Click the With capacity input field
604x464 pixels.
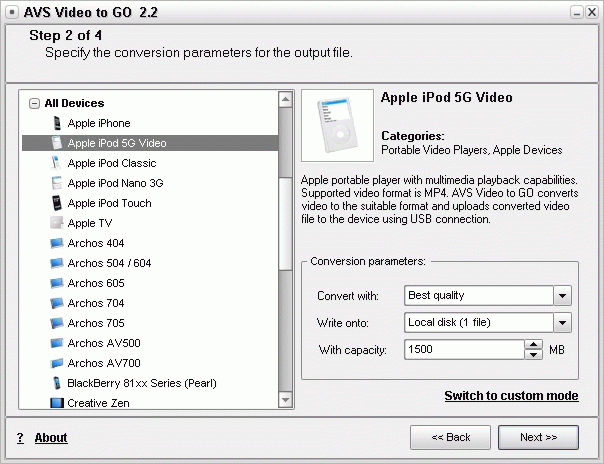[x=465, y=350]
